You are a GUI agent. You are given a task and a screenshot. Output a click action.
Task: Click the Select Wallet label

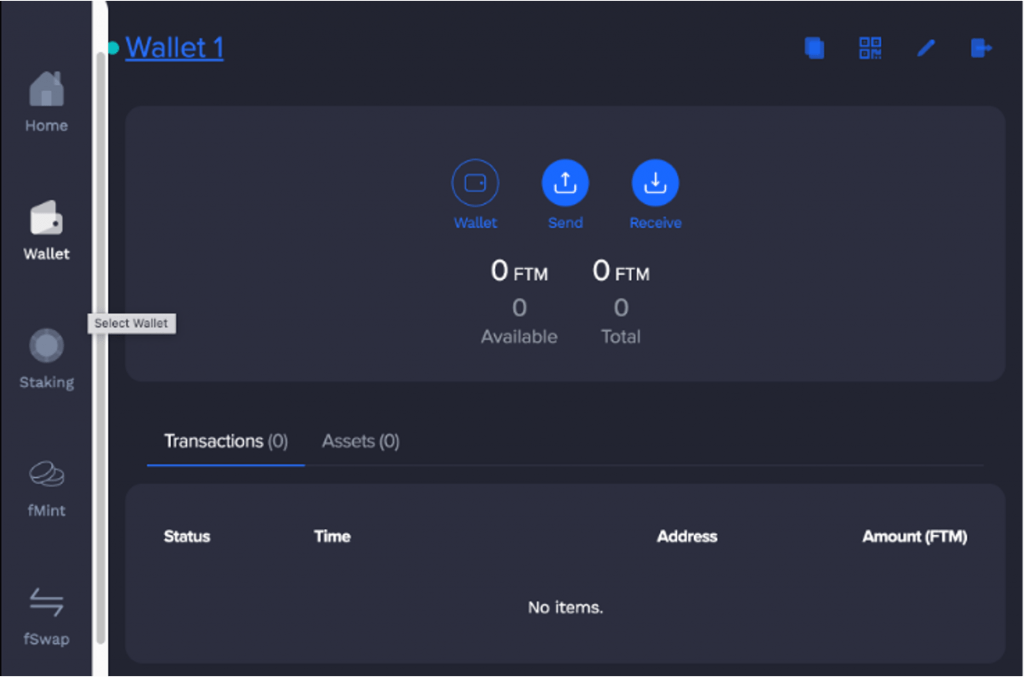pos(131,323)
